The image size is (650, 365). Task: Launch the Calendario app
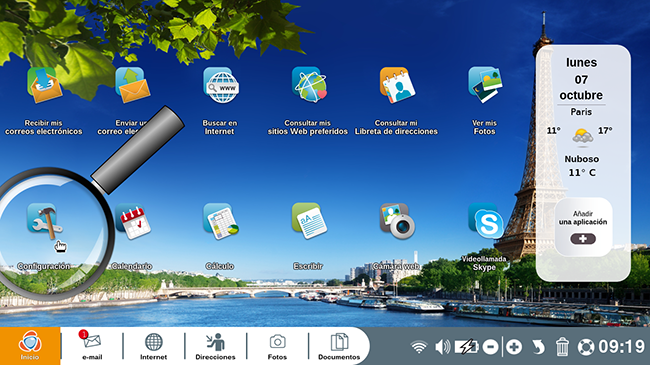[x=133, y=221]
